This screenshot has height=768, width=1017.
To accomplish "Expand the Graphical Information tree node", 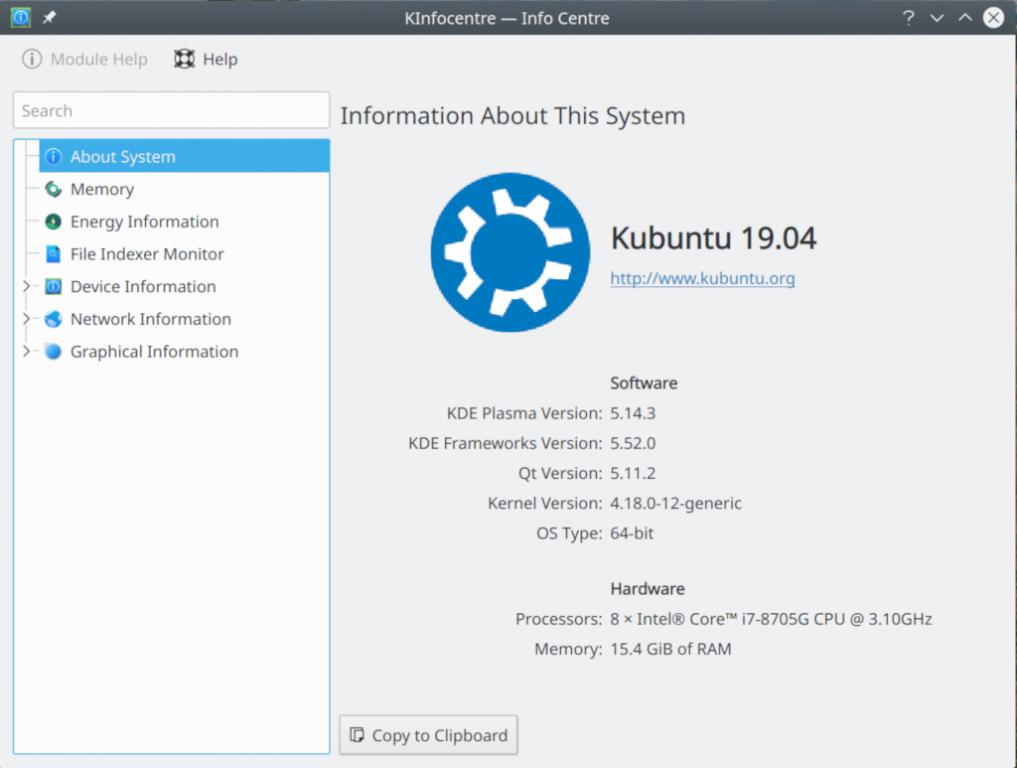I will click(27, 352).
